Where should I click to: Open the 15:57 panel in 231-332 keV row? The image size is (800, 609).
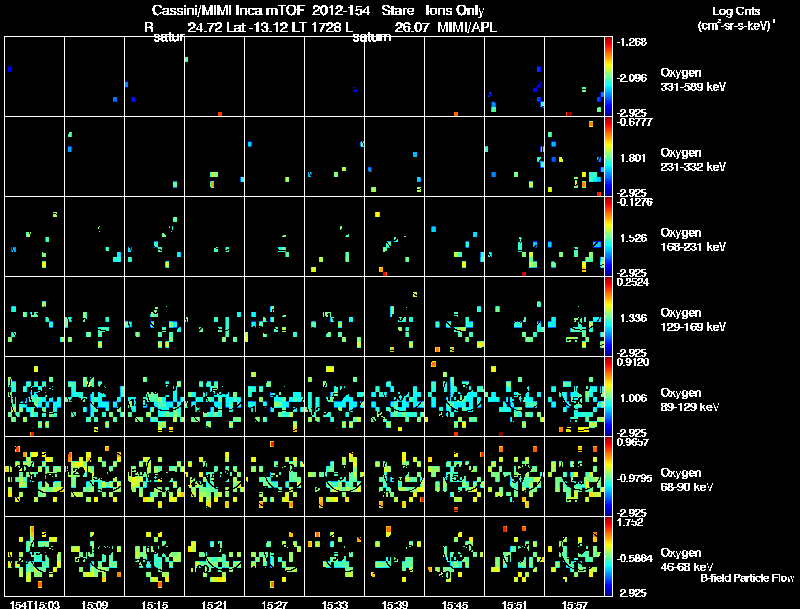tap(574, 156)
